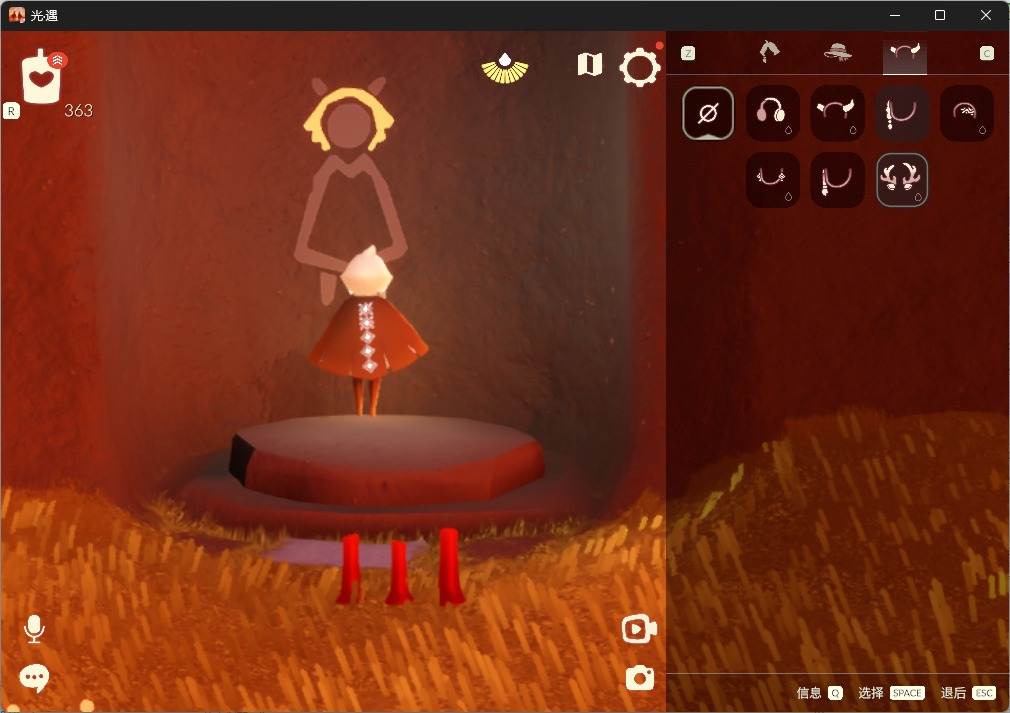Equip the small braided headband accessory

tap(966, 113)
